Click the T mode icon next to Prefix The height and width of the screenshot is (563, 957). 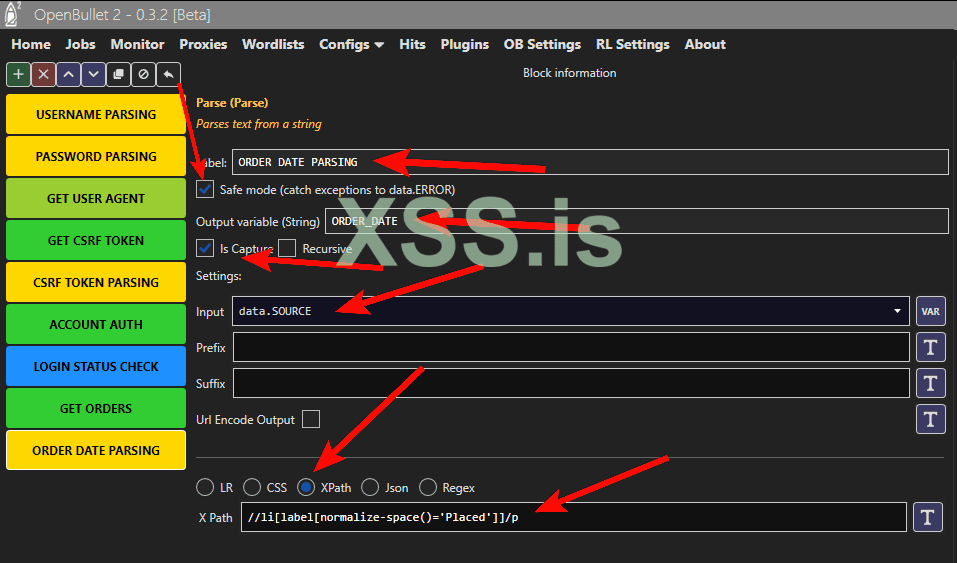point(930,347)
